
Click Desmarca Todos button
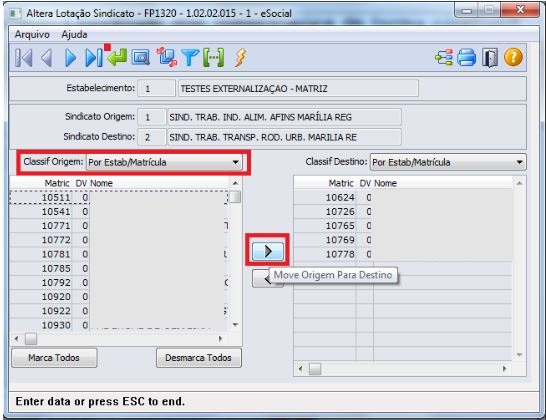(x=198, y=358)
